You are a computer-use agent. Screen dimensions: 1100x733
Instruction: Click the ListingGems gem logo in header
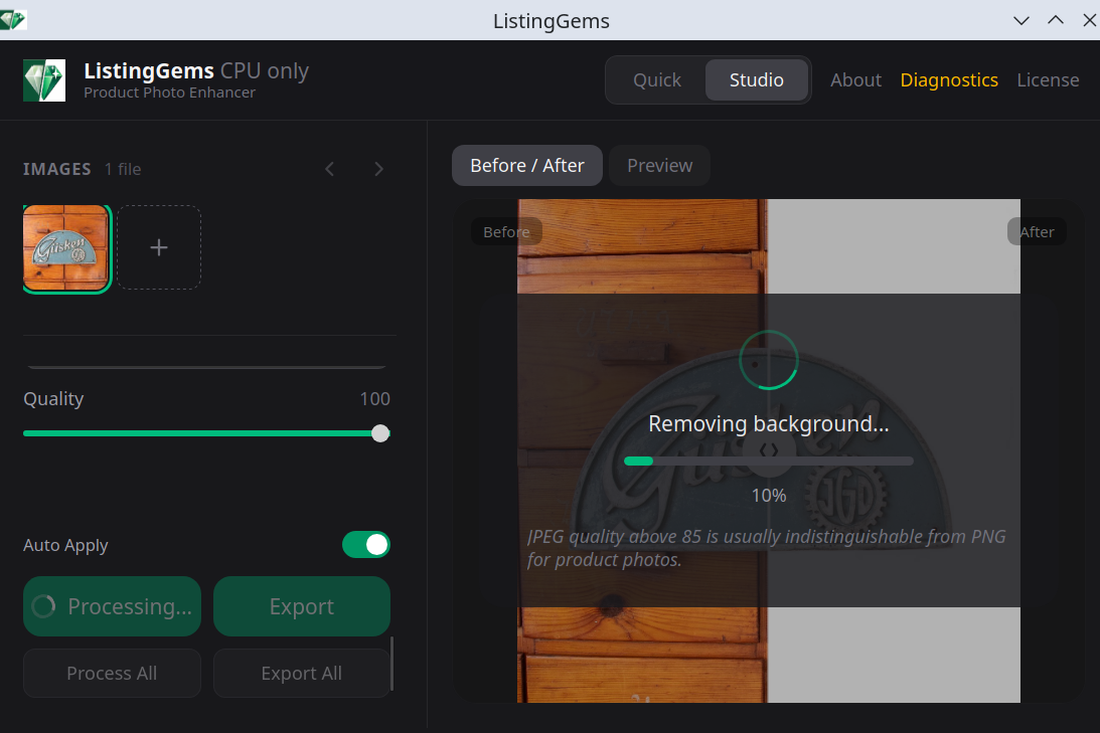click(44, 80)
